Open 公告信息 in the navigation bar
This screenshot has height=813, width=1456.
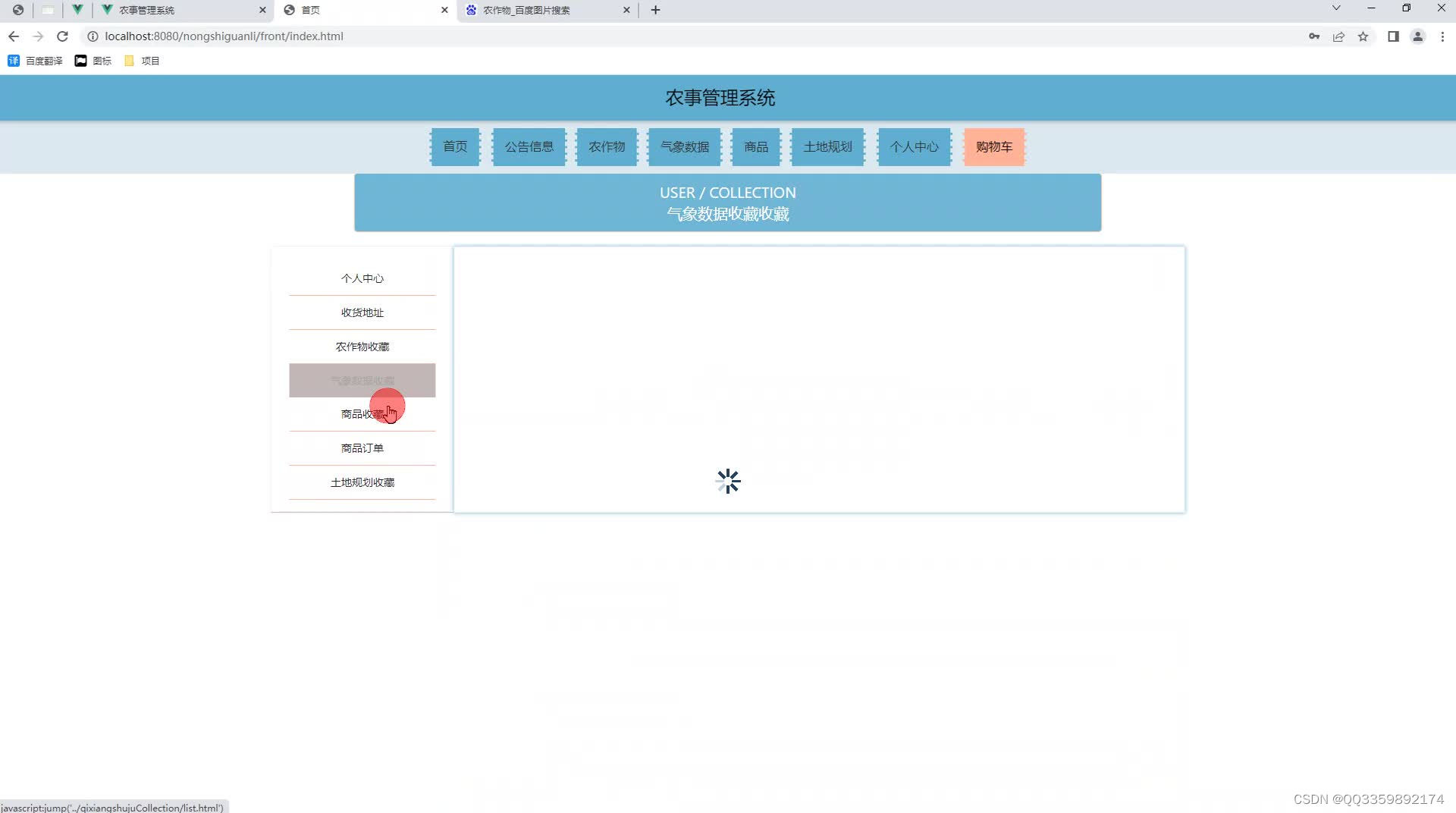coord(529,147)
